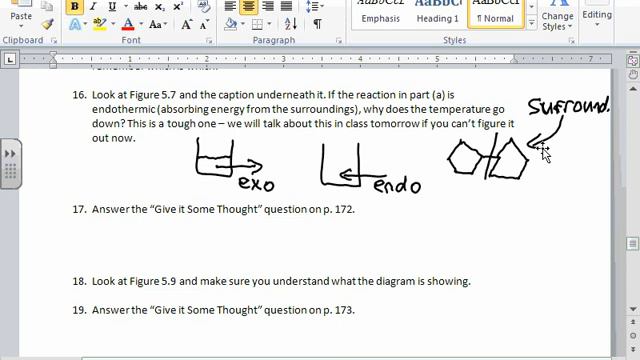Align text right
The width and height of the screenshot is (640, 360).
[x=268, y=6]
